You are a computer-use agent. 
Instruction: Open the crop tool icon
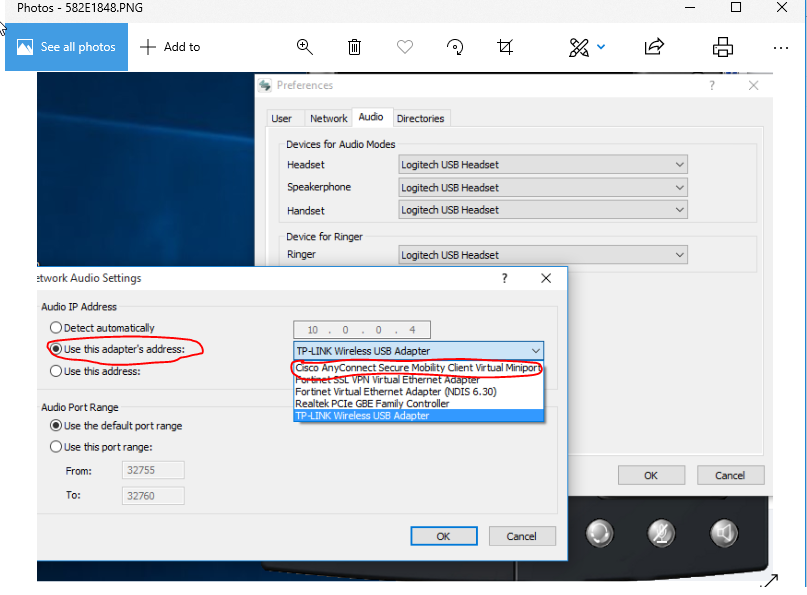click(505, 47)
